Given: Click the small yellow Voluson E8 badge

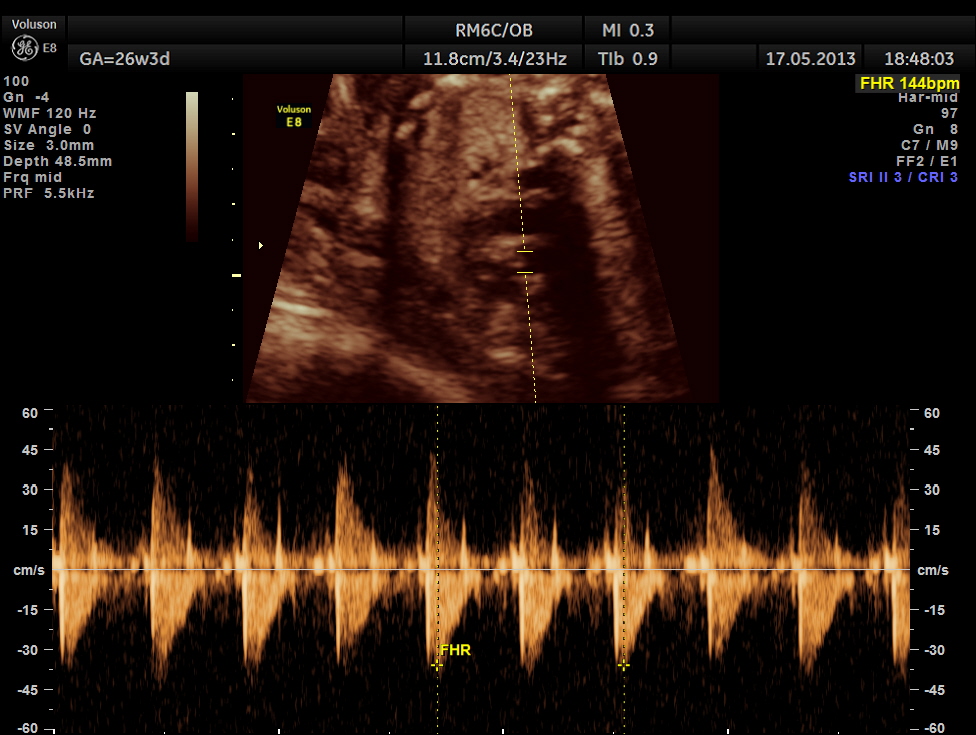Looking at the screenshot, I should click(296, 115).
